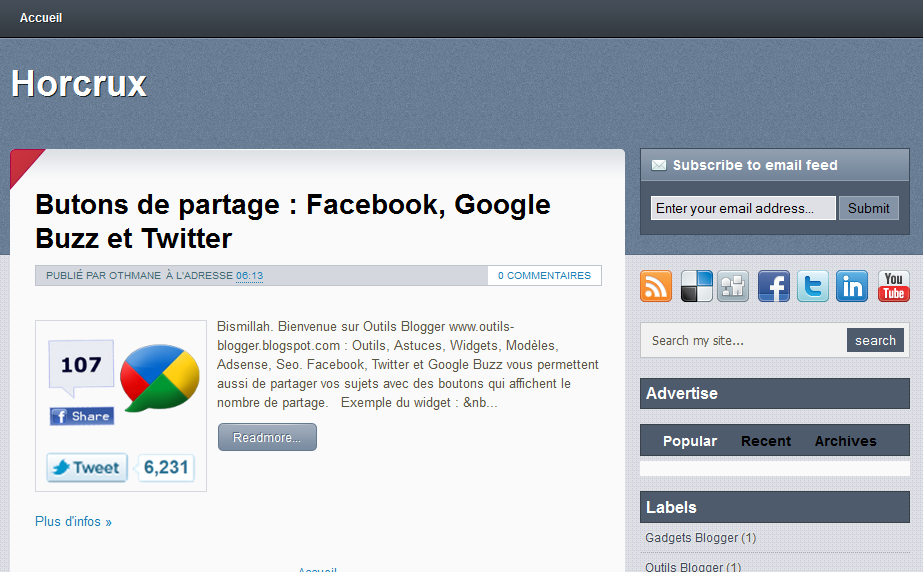This screenshot has width=923, height=572.
Task: Click the Submit email button
Action: click(x=868, y=208)
